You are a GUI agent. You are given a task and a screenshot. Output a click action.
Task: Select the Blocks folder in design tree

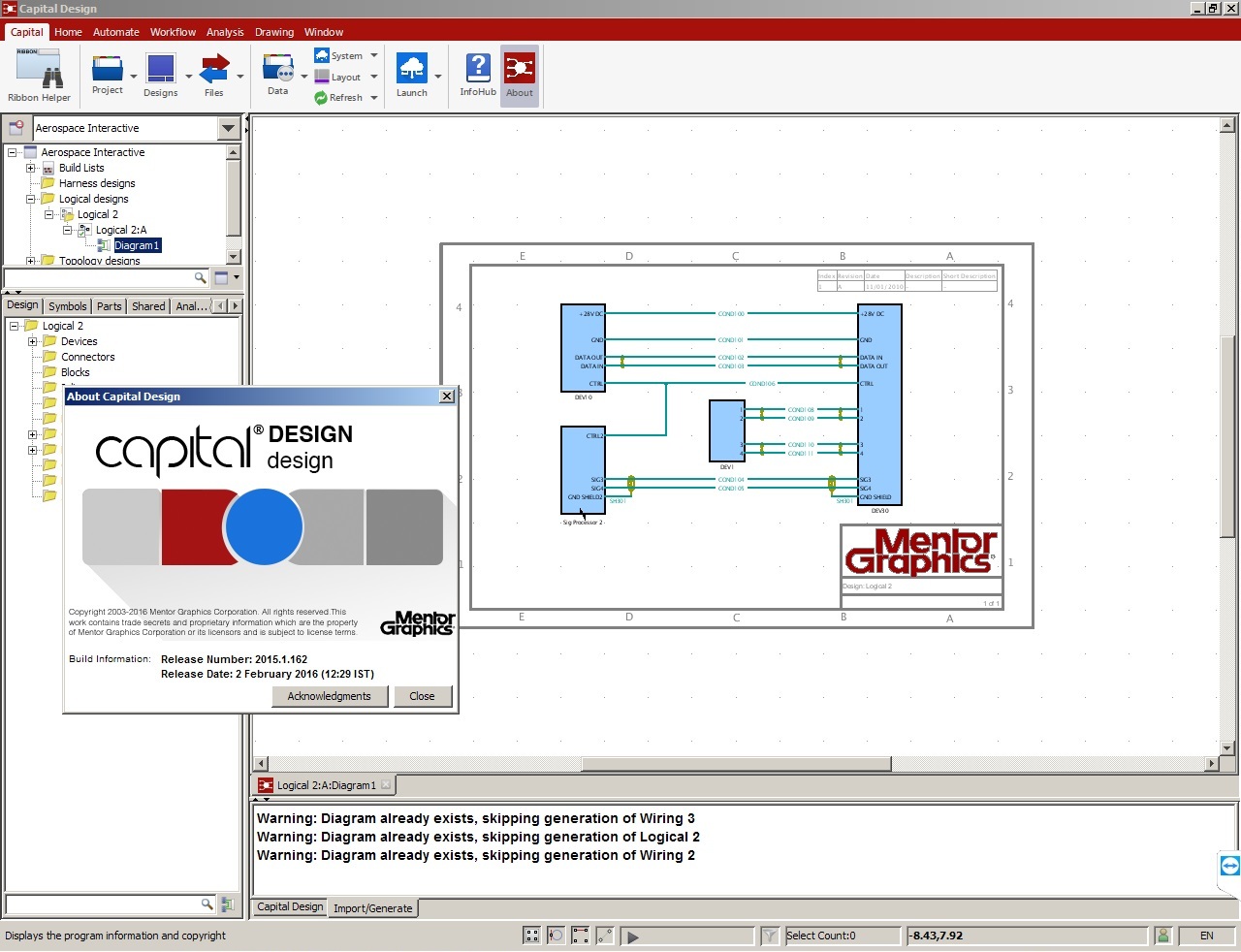75,372
